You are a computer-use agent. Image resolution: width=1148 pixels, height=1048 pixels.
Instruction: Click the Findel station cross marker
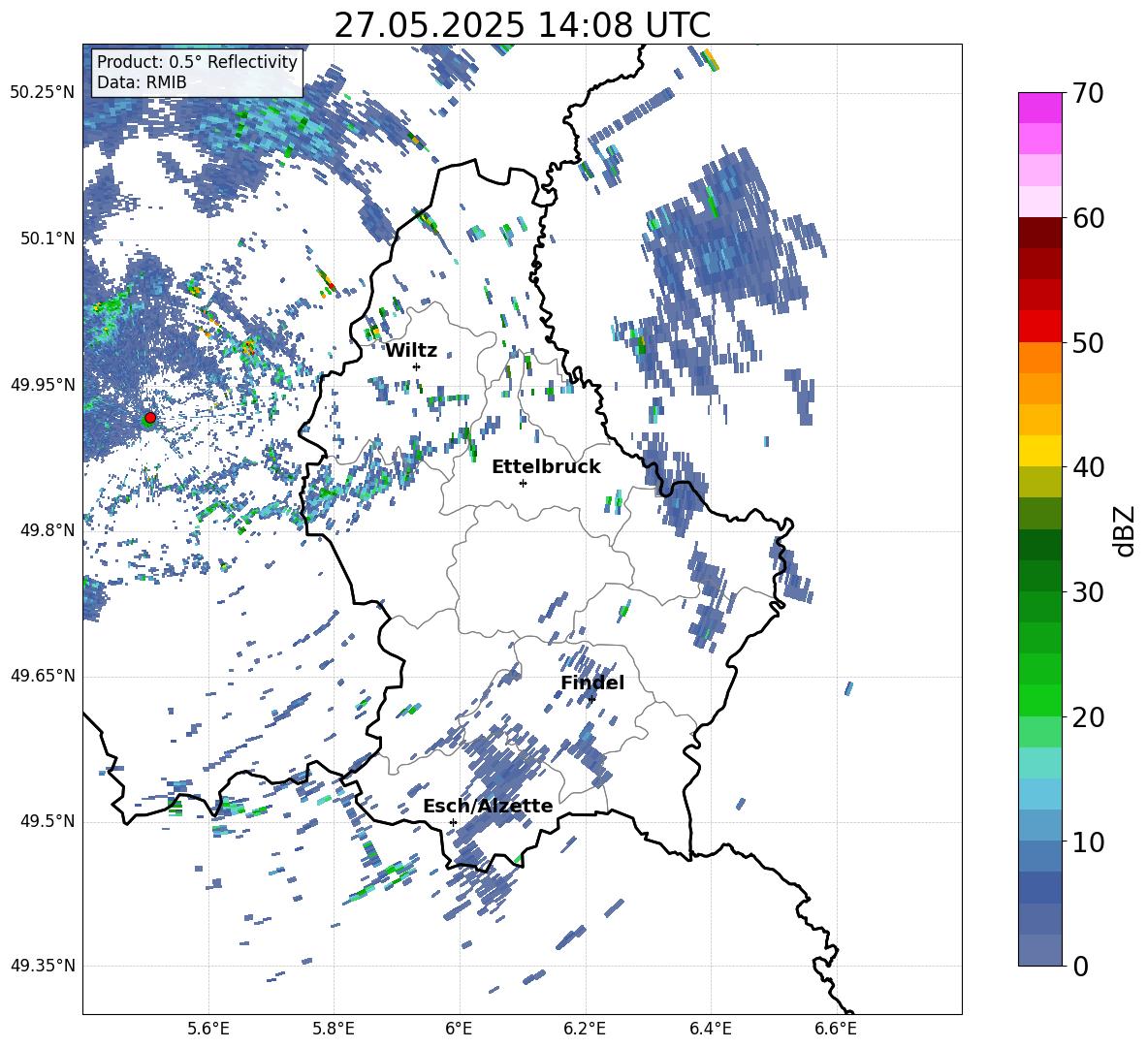click(591, 699)
